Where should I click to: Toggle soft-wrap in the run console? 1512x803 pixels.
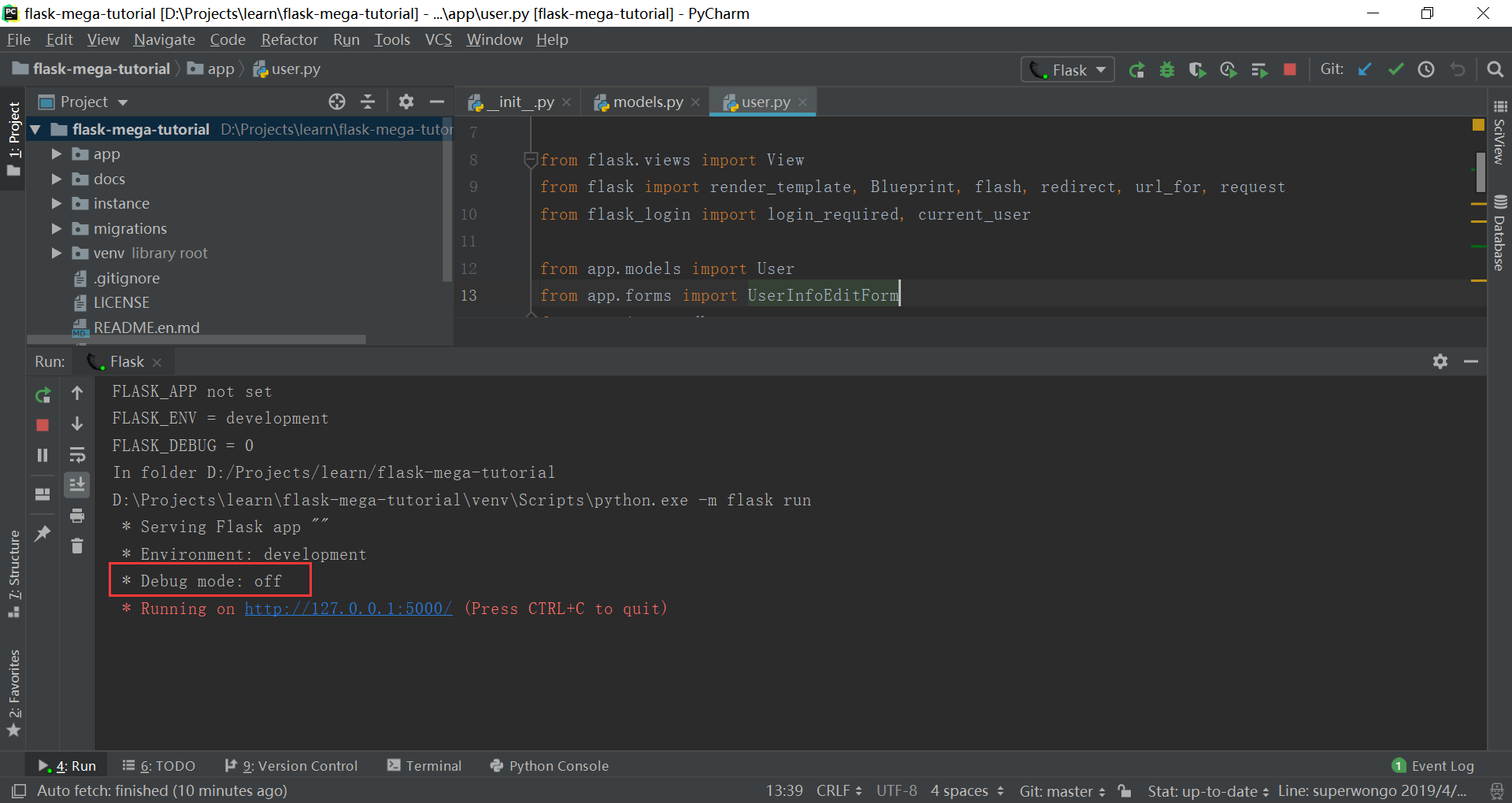(77, 454)
